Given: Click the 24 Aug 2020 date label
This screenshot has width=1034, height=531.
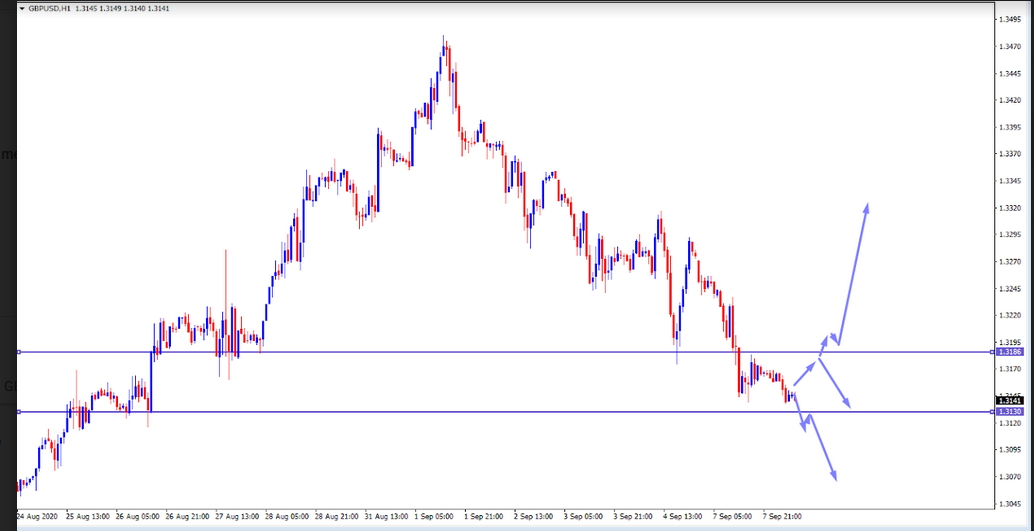Looking at the screenshot, I should [x=38, y=517].
